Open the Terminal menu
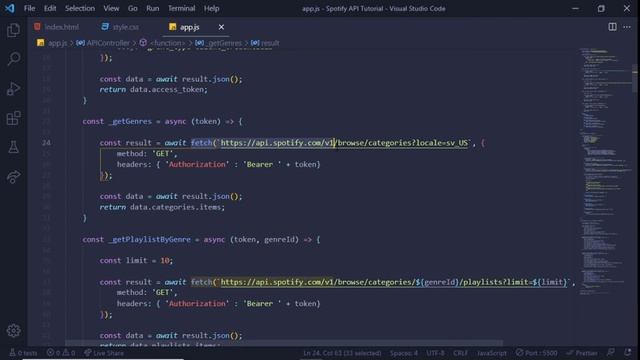This screenshot has height=360, width=640. [182, 8]
